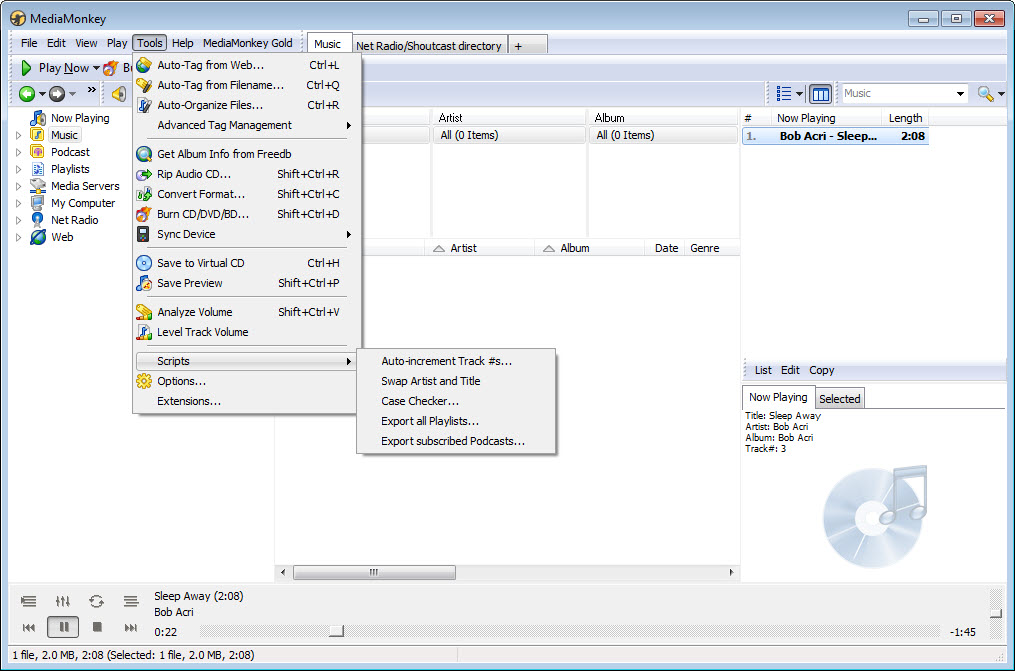Click the Analyze Volume icon
This screenshot has width=1015, height=671.
click(144, 312)
